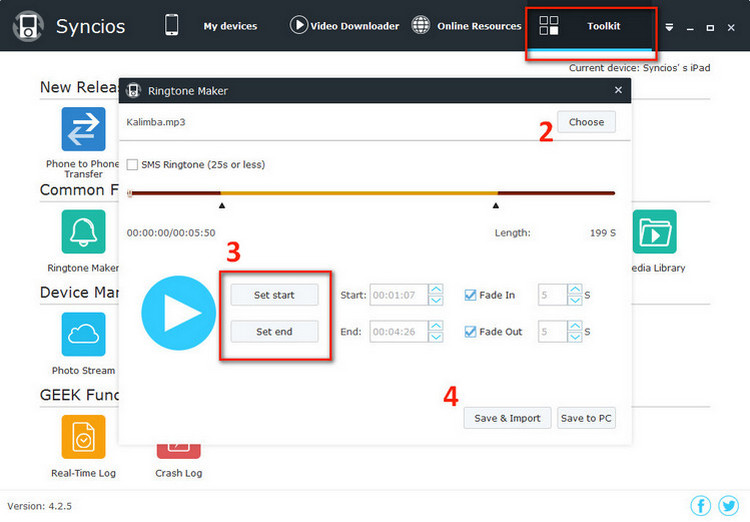Click the Save to PC button
This screenshot has width=750, height=522.
click(586, 418)
